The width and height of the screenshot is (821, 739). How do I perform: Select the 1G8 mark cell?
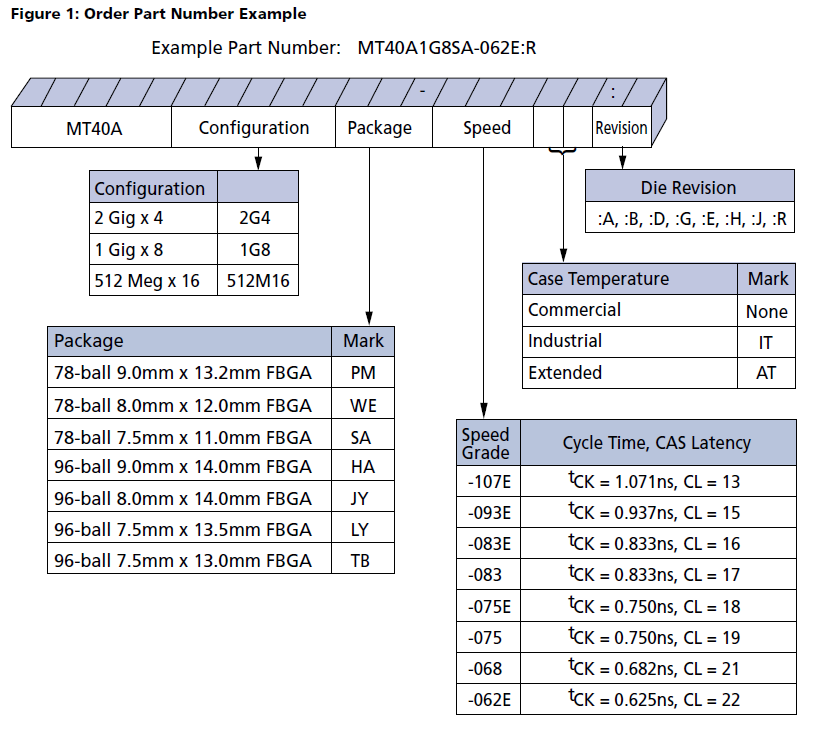[258, 249]
